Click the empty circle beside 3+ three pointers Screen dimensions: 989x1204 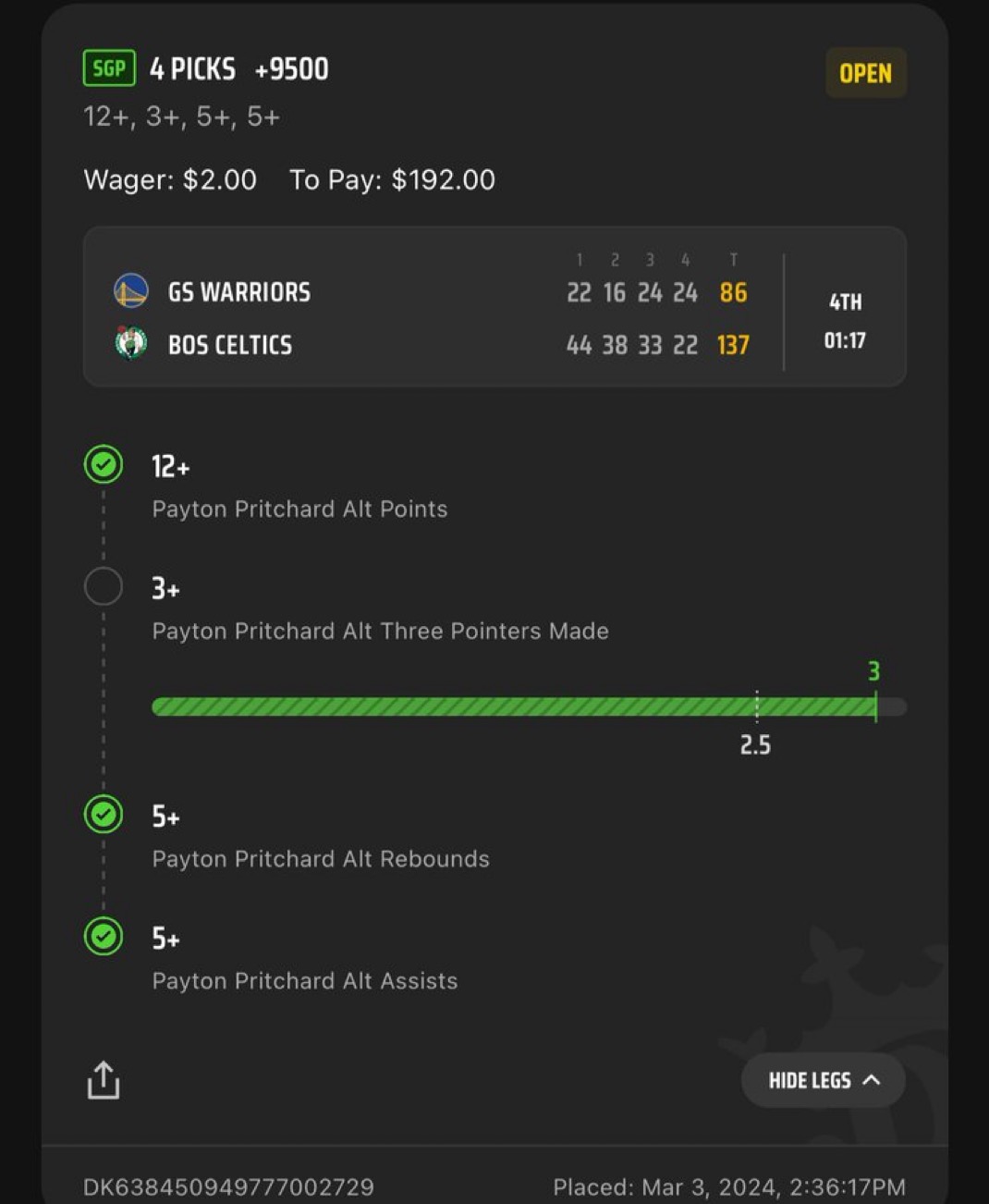click(104, 586)
